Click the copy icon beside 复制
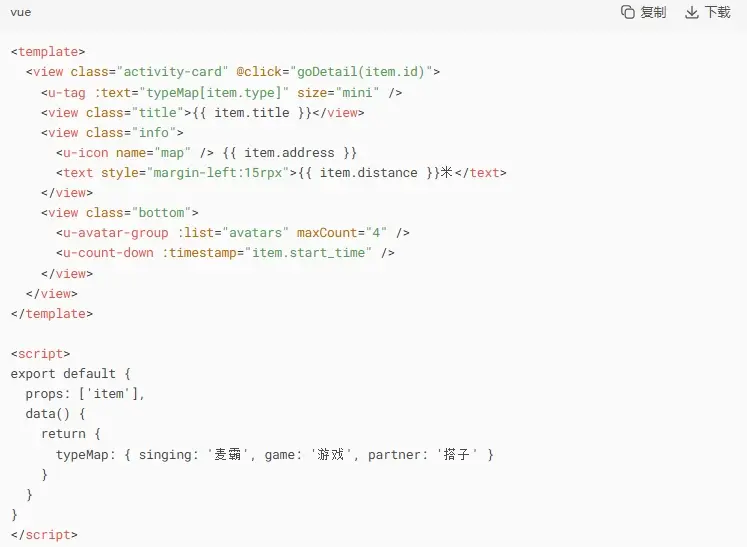The image size is (747, 547). click(x=628, y=12)
